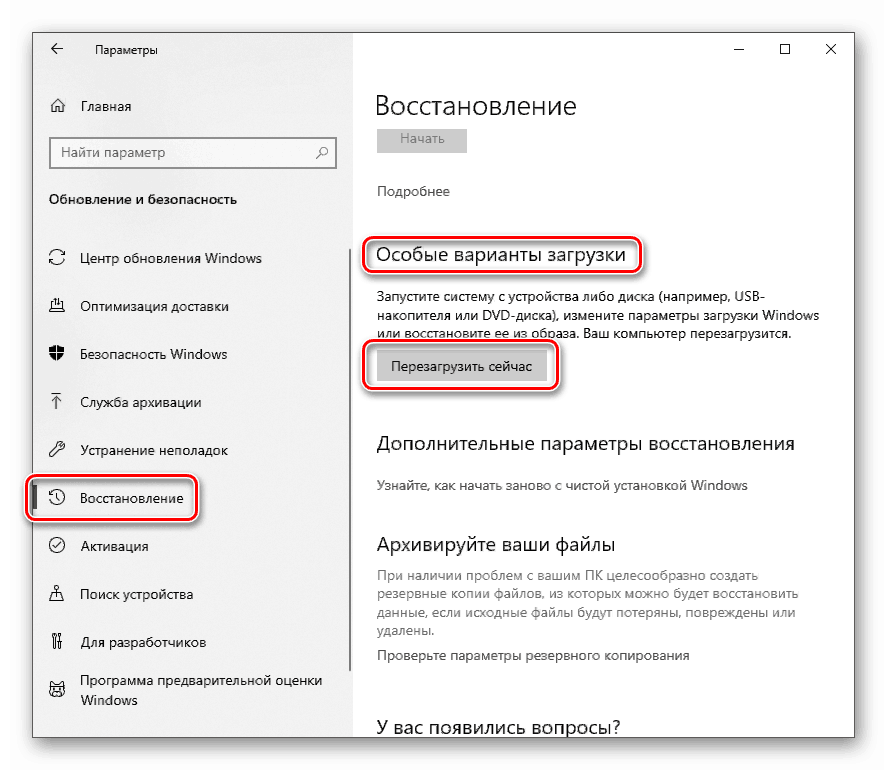Focus the Найти параметр search field

(x=193, y=153)
